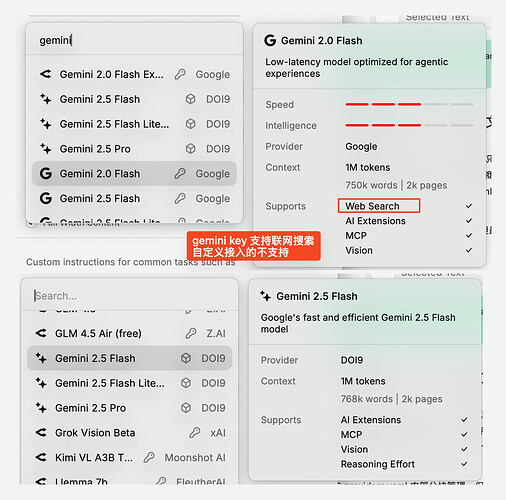Select Gemini 2.5 Pro in lower list
The image size is (506, 500).
[130, 408]
